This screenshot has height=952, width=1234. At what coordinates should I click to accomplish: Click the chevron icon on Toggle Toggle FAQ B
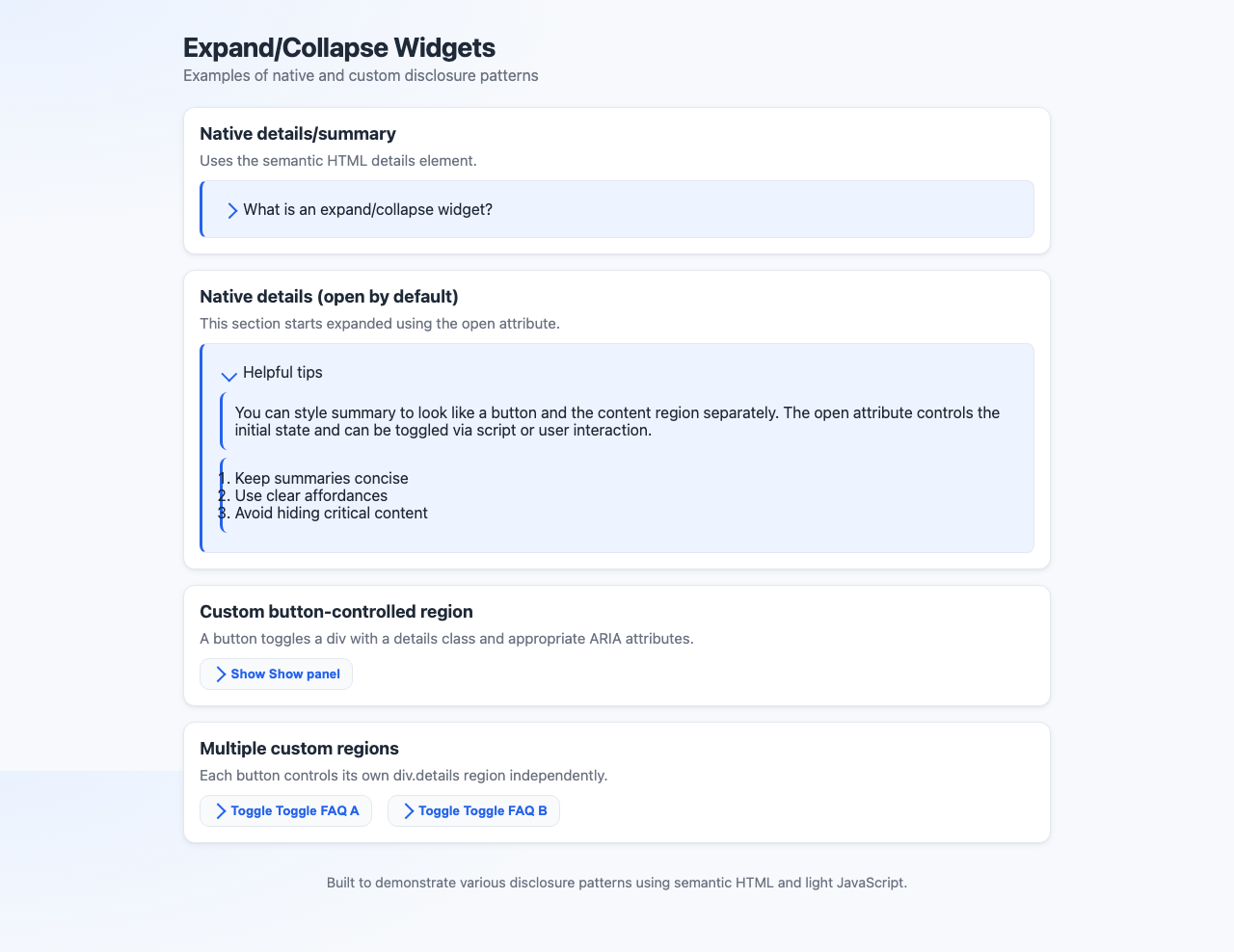pos(408,810)
